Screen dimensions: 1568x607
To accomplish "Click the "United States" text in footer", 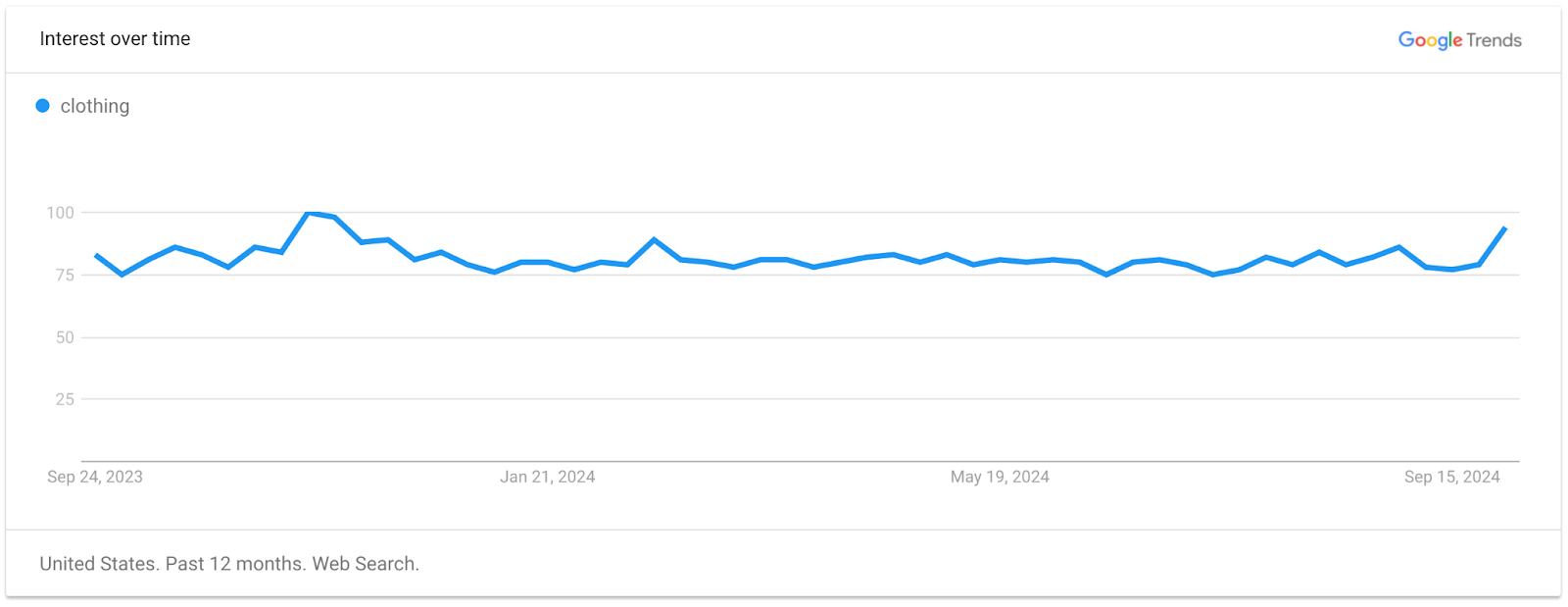I will 98,564.
